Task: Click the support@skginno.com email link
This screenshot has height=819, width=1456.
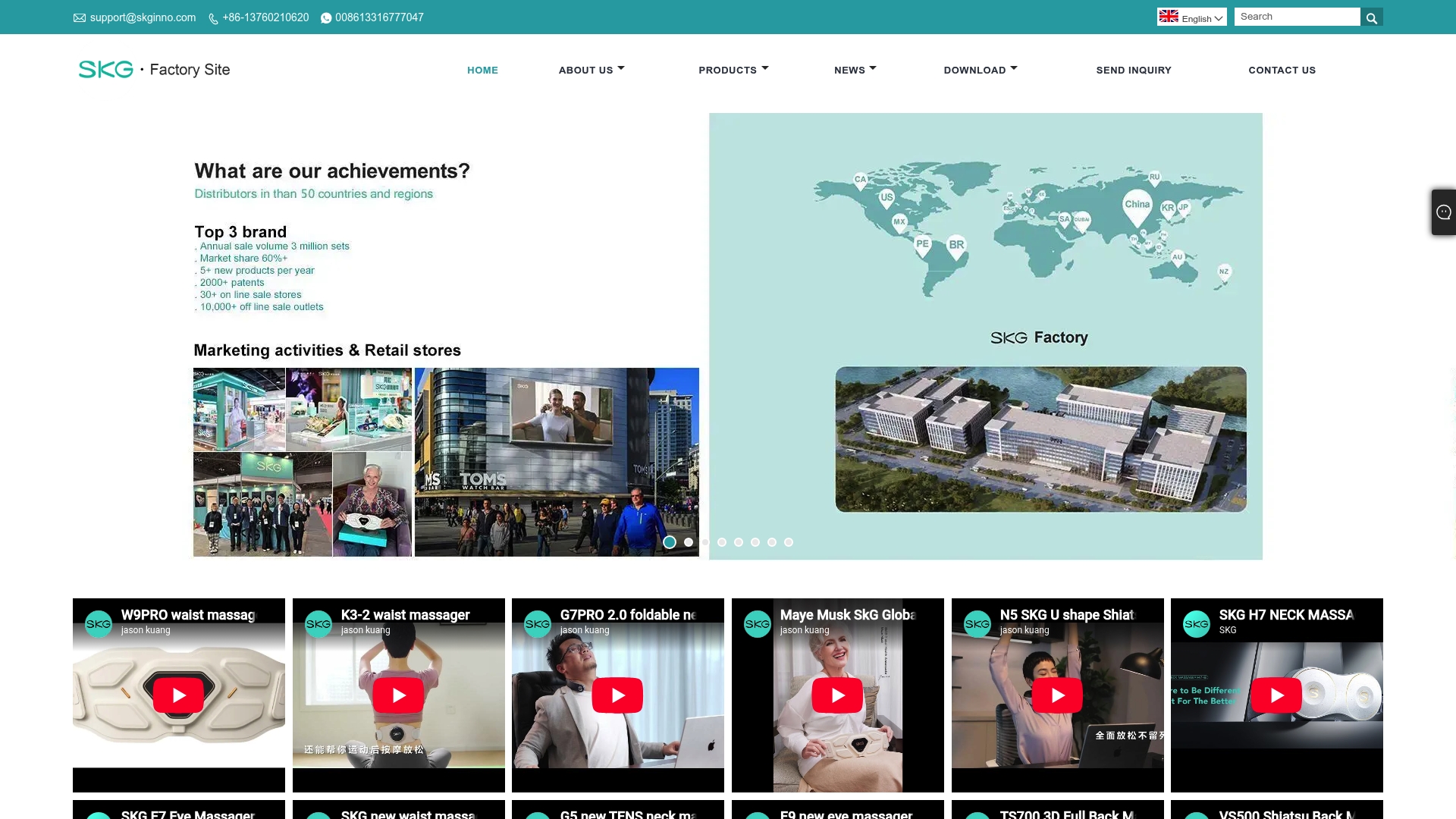Action: [143, 17]
